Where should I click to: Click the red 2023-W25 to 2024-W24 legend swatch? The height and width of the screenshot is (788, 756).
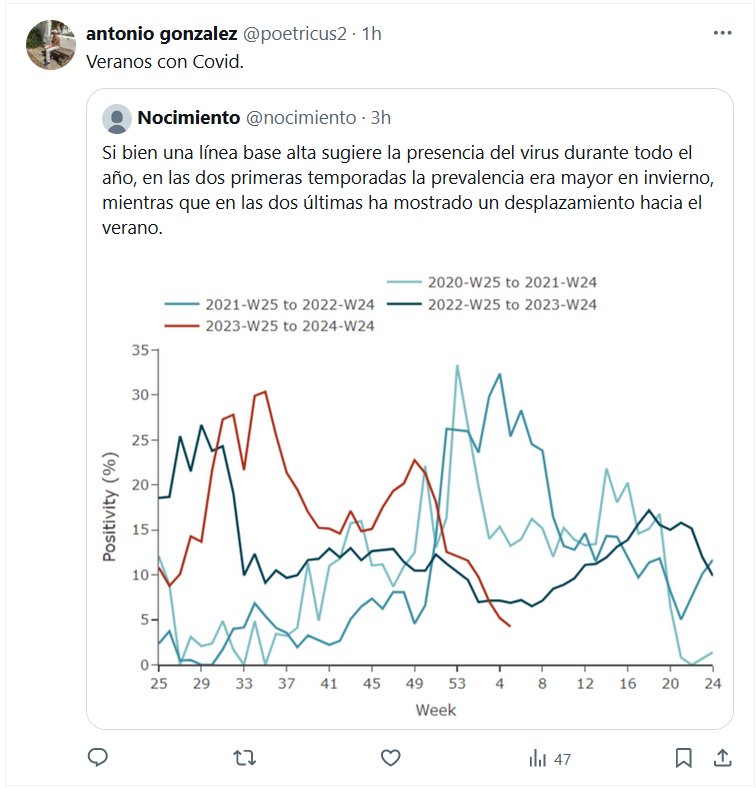click(x=183, y=326)
